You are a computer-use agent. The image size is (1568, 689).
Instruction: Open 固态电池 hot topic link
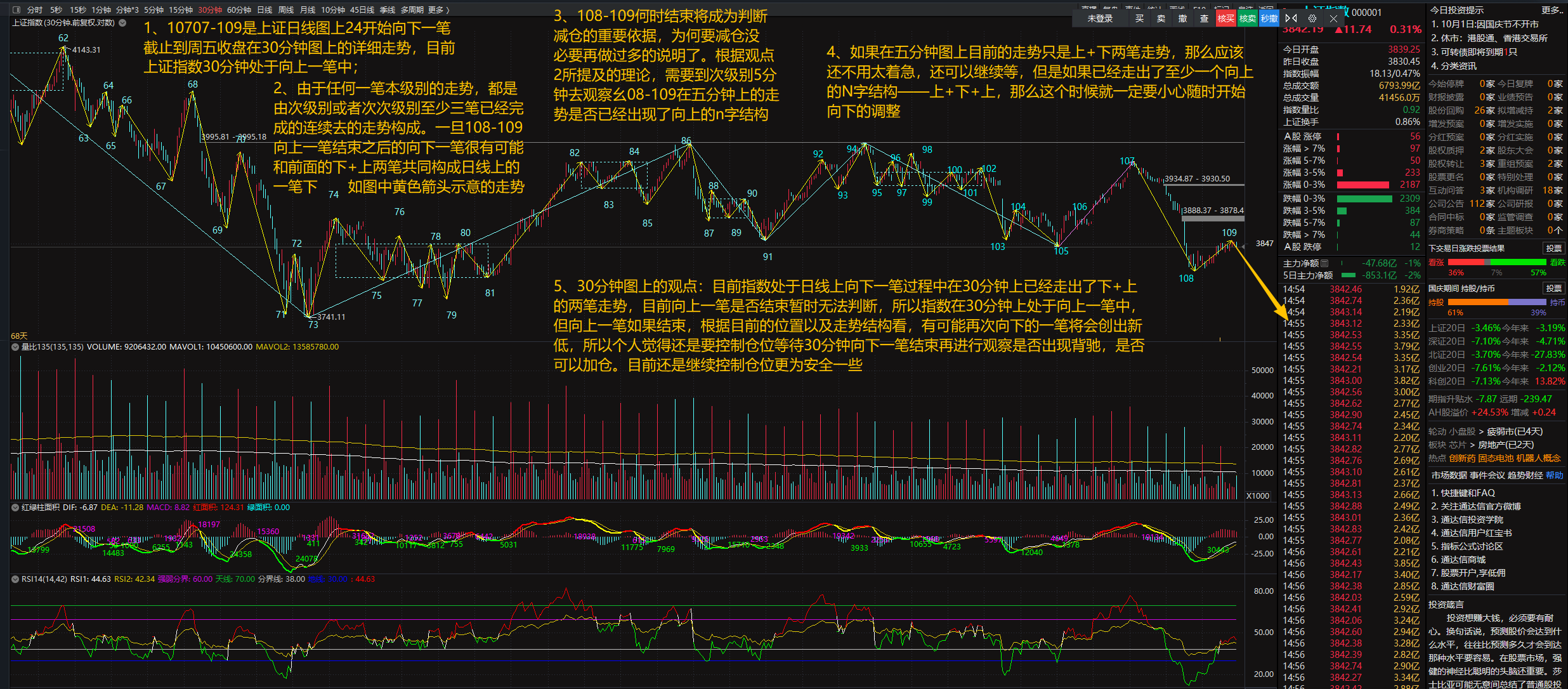tap(1496, 458)
